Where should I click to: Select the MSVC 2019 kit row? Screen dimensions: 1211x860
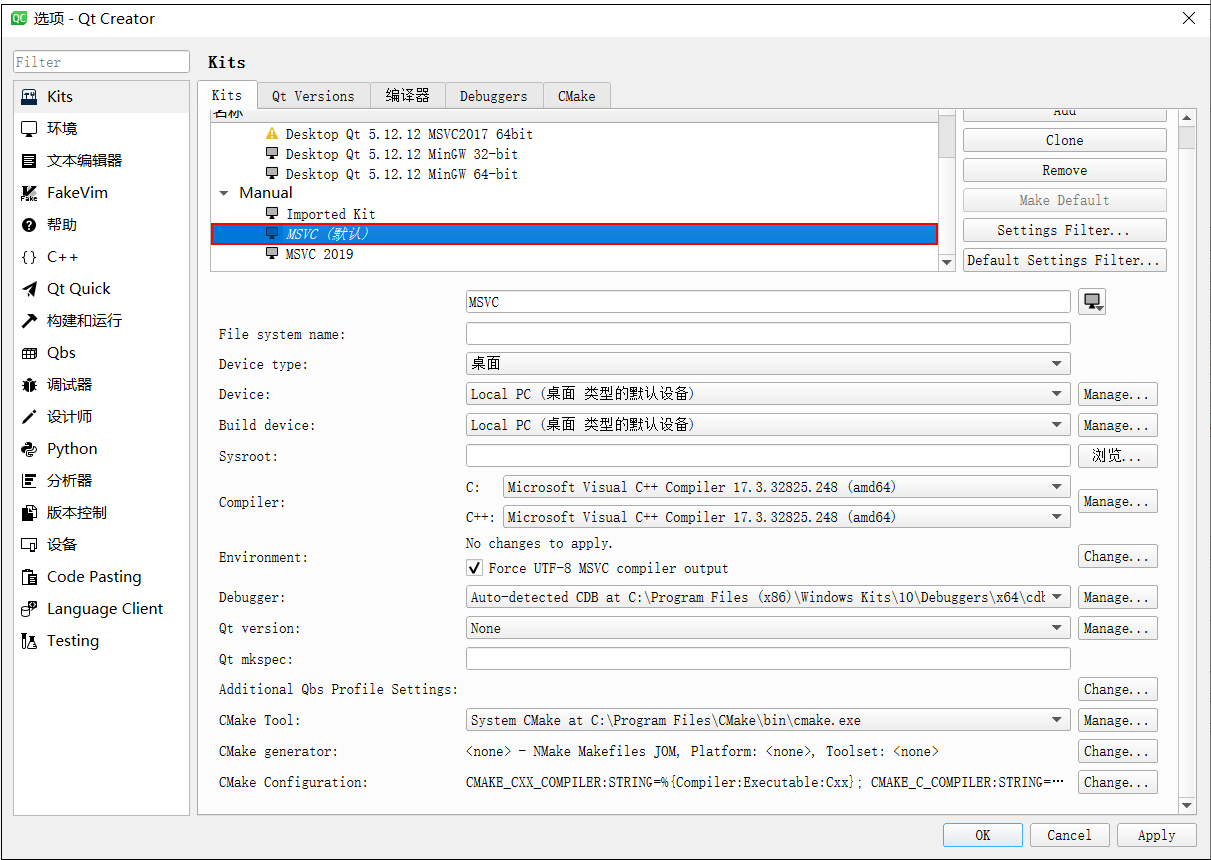pyautogui.click(x=575, y=254)
